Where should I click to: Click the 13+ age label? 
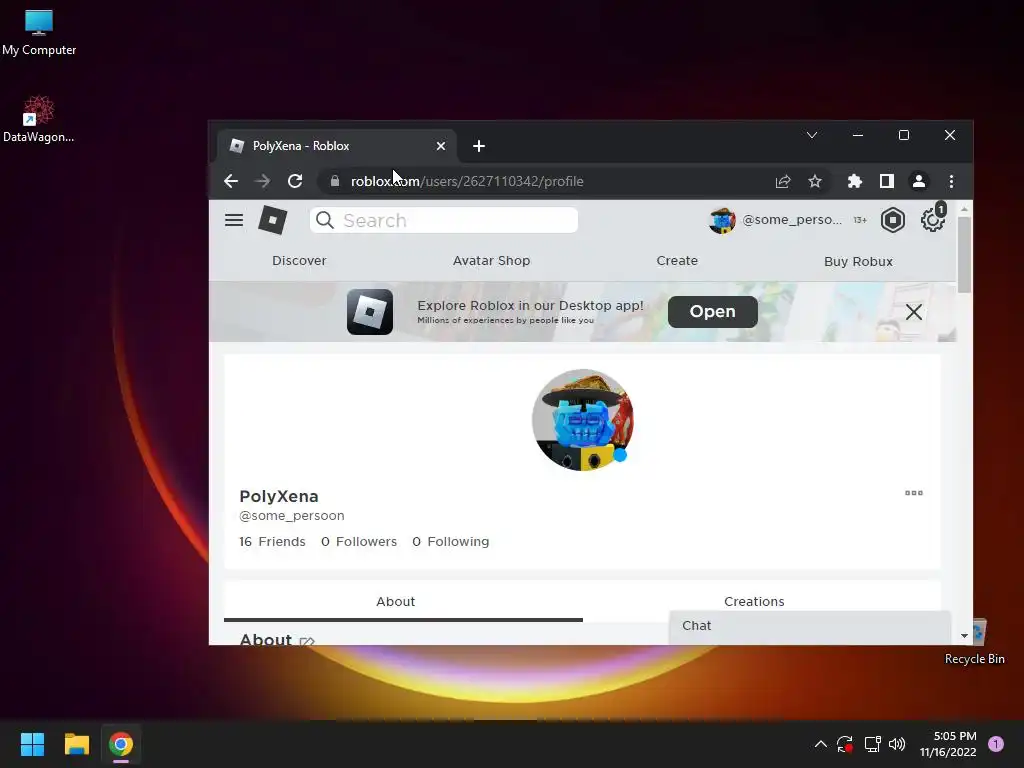859,220
